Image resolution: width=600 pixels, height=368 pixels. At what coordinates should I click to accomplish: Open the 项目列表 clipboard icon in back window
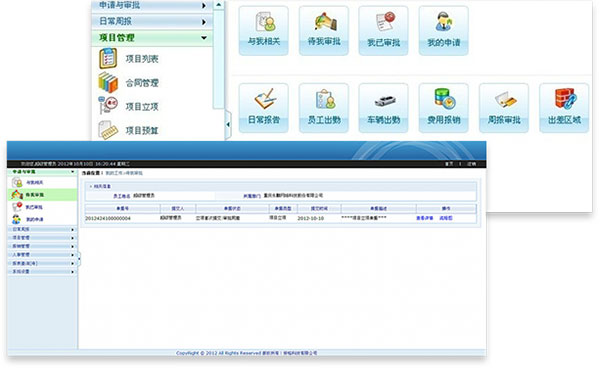pyautogui.click(x=108, y=59)
